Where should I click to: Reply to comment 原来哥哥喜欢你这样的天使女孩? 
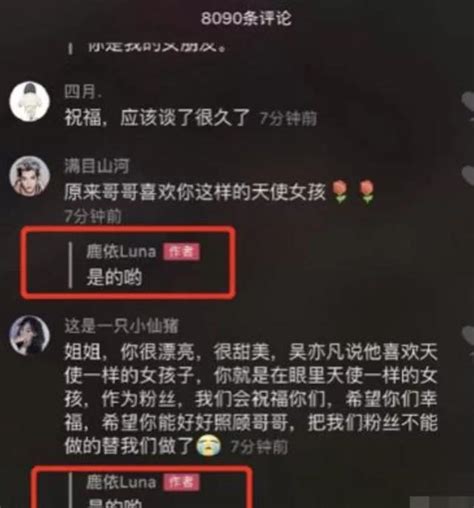click(195, 192)
